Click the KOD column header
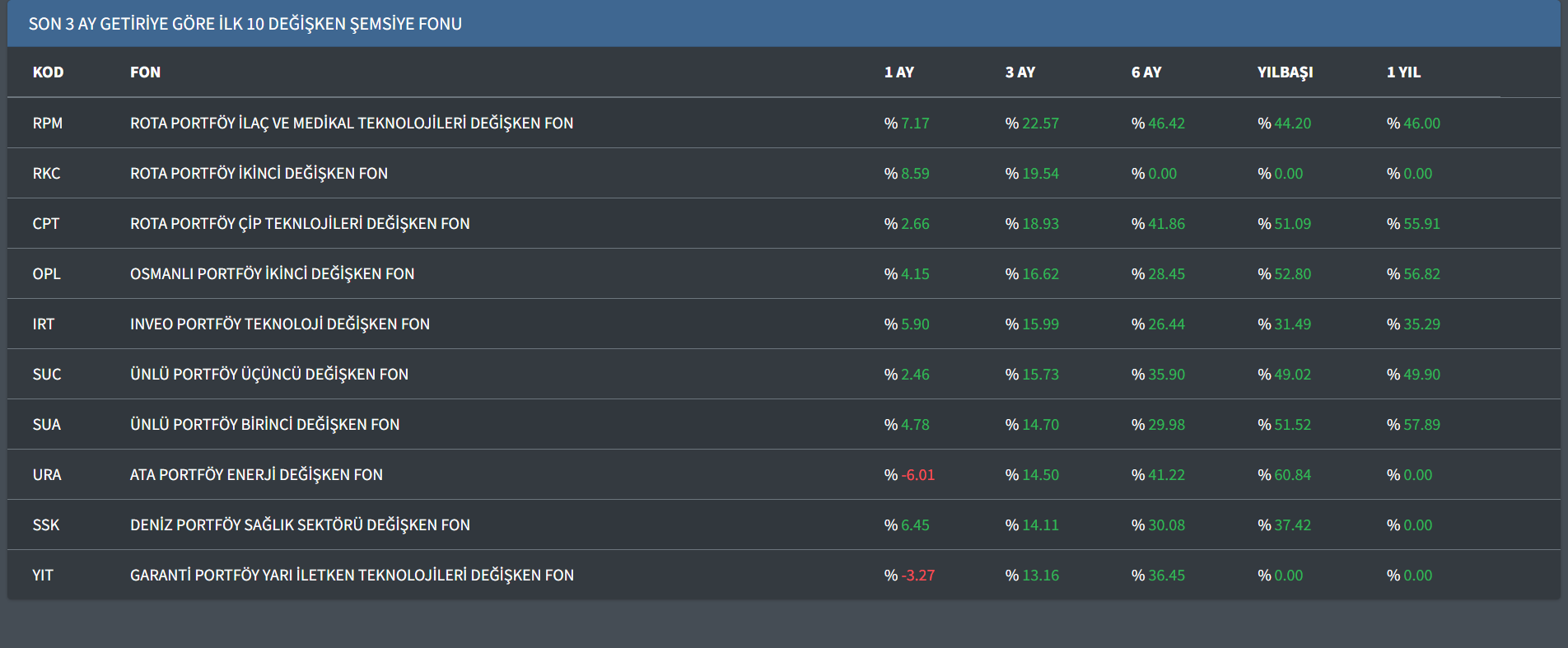The width and height of the screenshot is (1568, 648). tap(48, 72)
